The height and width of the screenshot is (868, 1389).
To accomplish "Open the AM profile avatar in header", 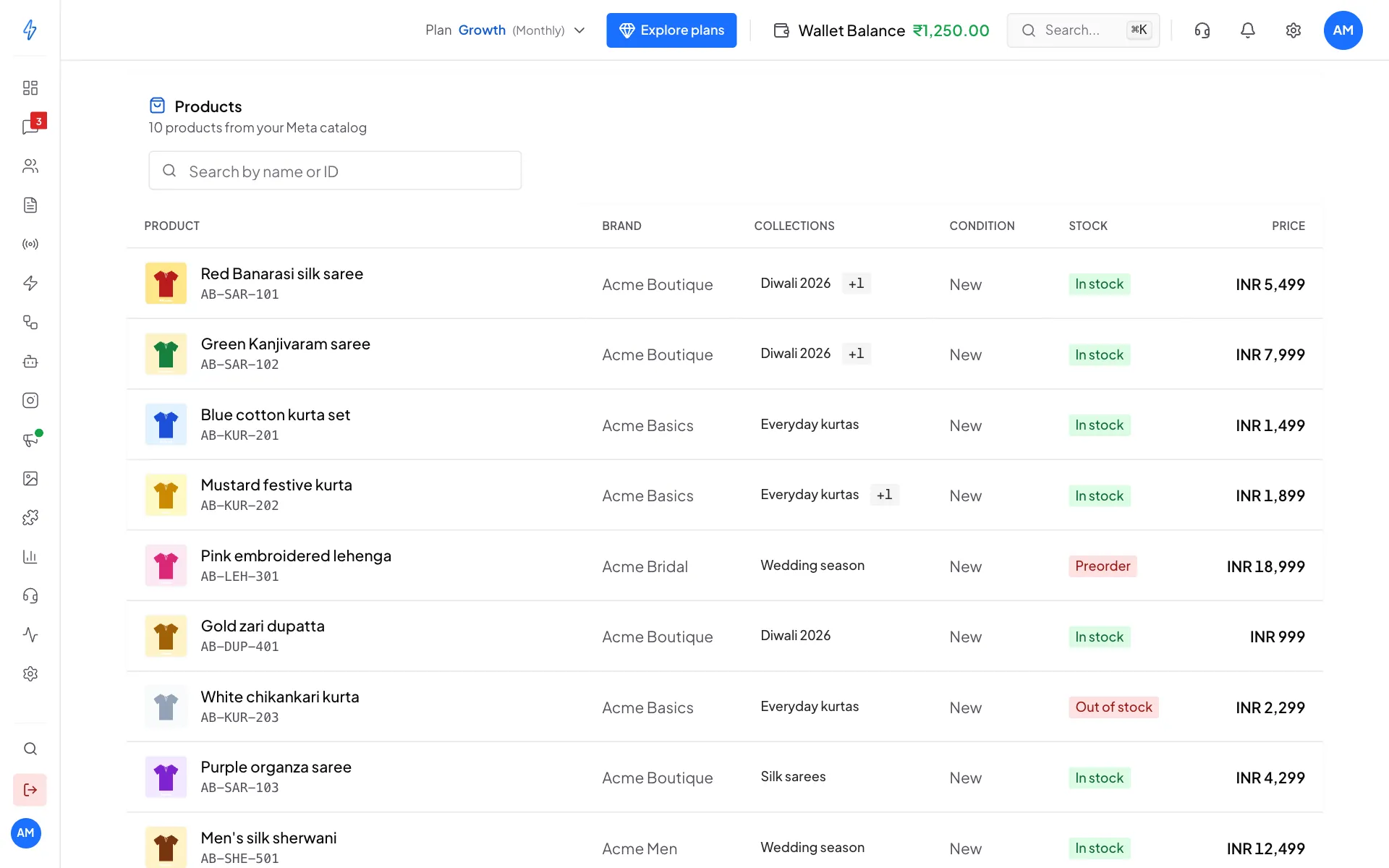I will [x=1343, y=30].
